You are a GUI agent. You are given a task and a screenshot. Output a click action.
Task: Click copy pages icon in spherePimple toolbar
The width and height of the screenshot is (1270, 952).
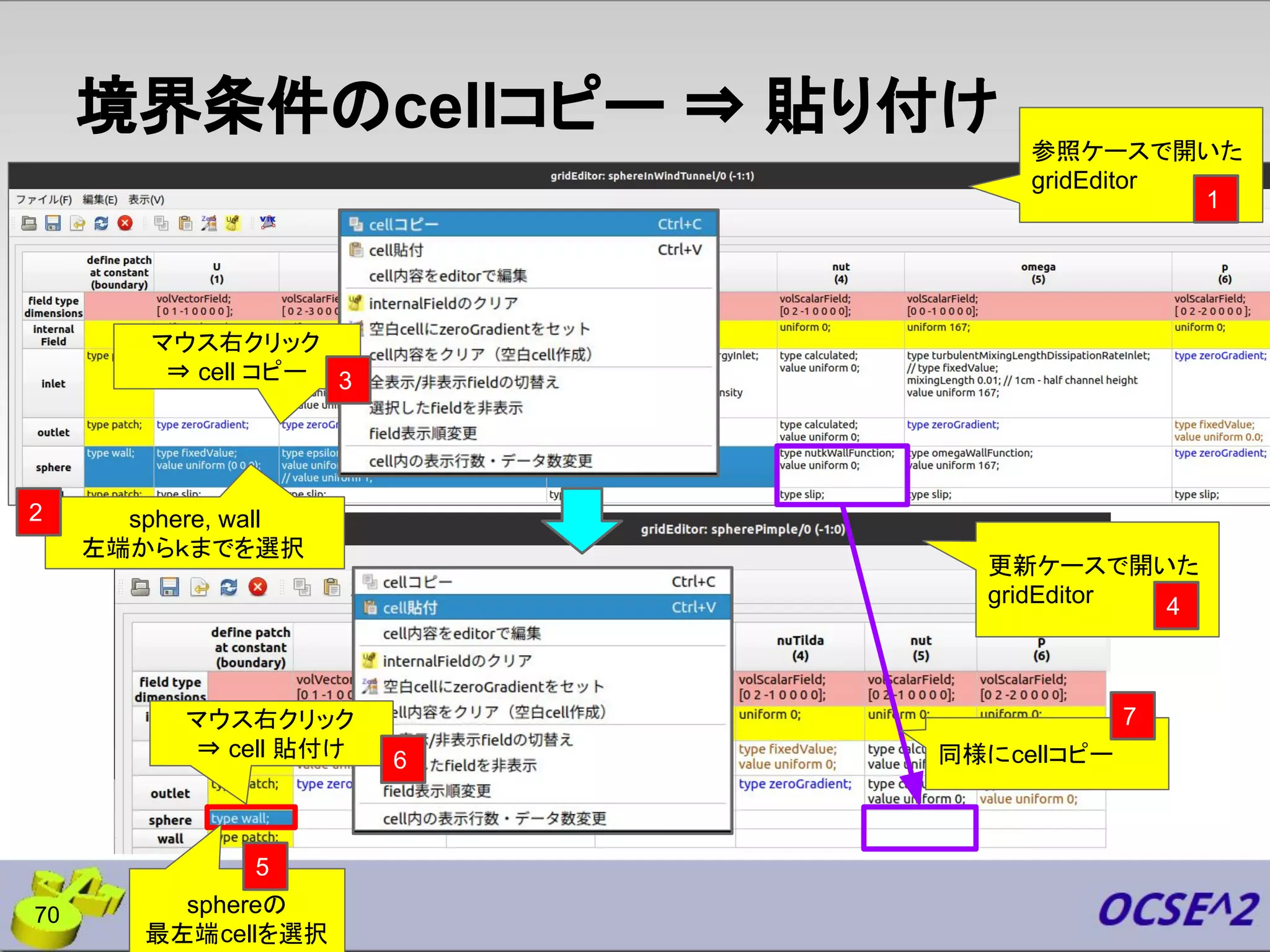pyautogui.click(x=303, y=587)
